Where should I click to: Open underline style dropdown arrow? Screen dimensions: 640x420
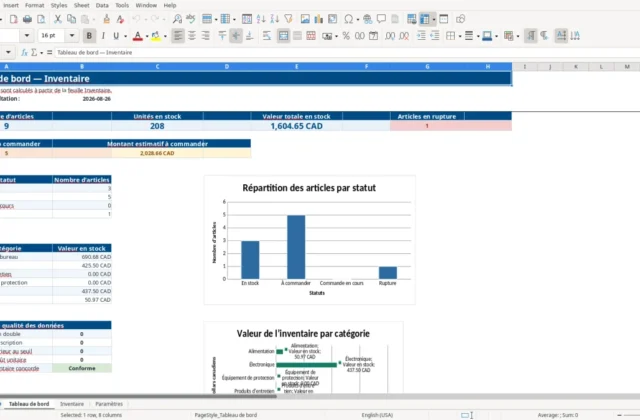pyautogui.click(x=125, y=36)
